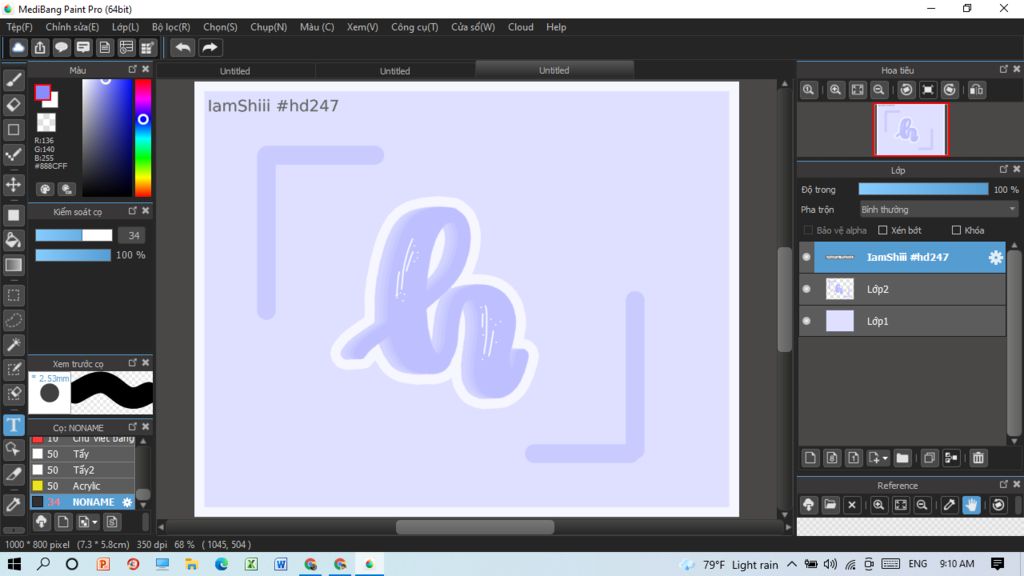Create a new layer in Layer panel

point(810,458)
